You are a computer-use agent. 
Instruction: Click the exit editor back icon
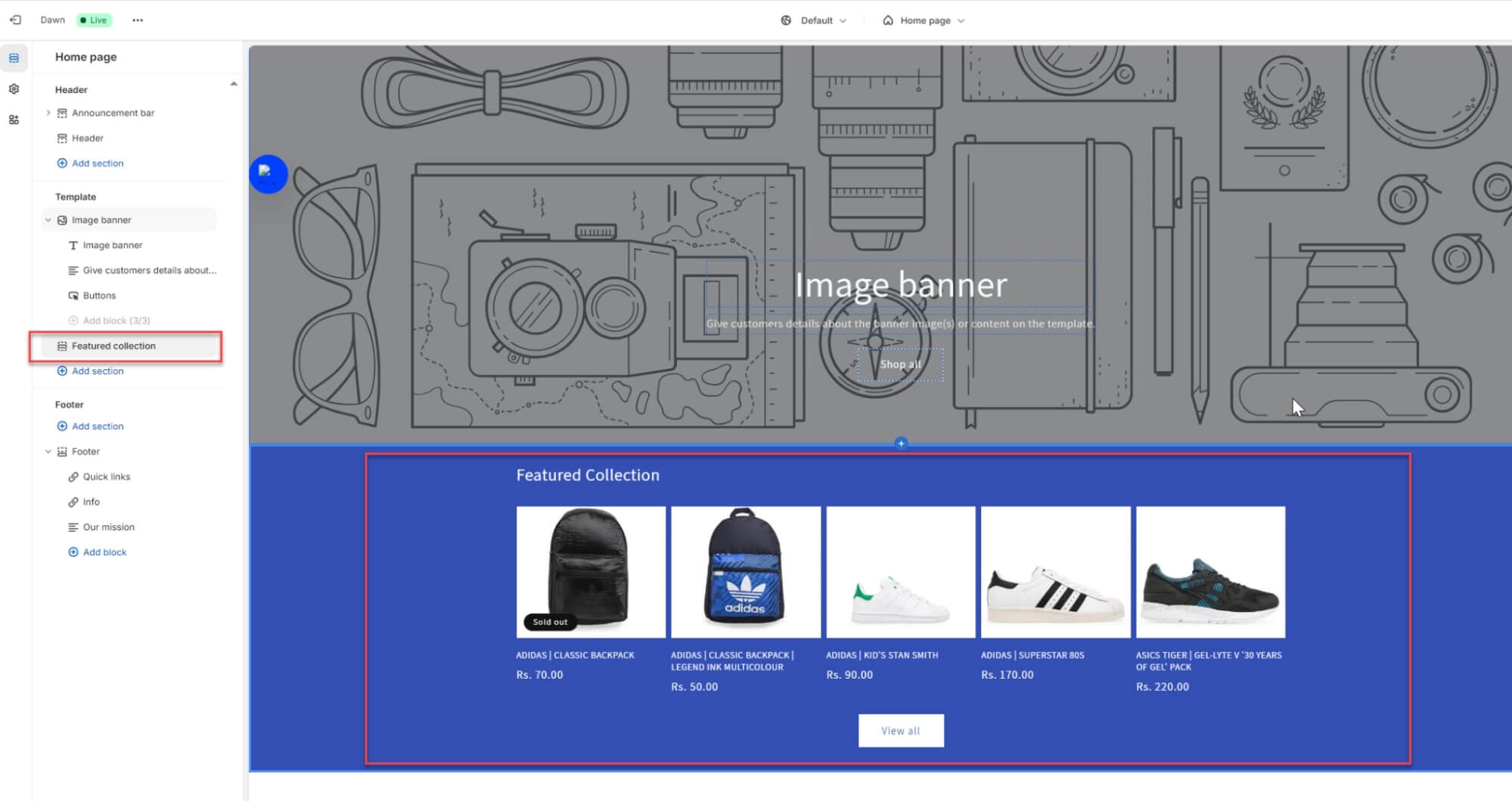pyautogui.click(x=15, y=20)
